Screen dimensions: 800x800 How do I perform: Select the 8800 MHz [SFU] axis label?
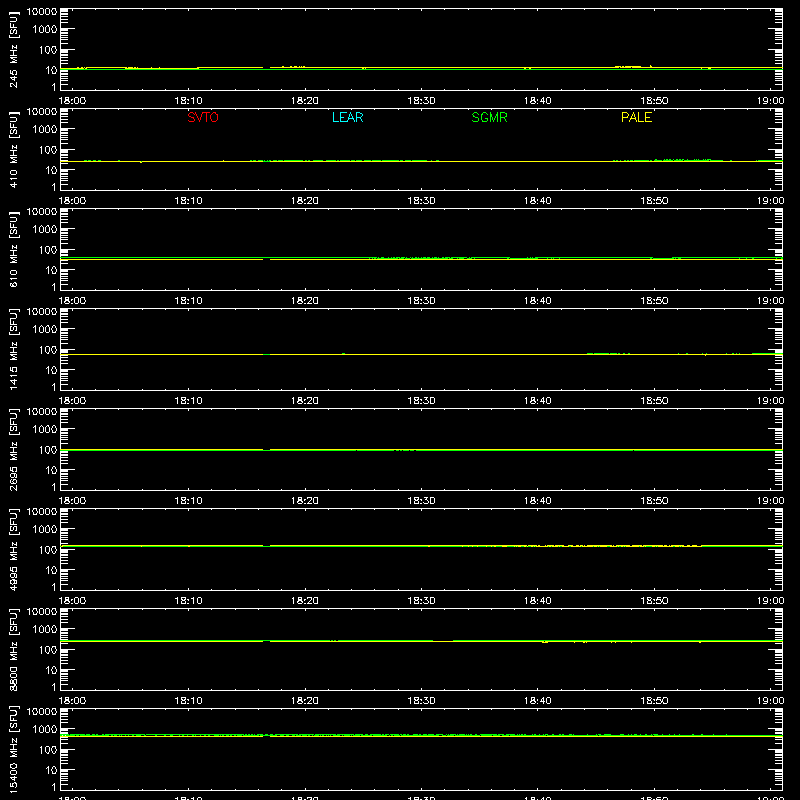pos(13,649)
